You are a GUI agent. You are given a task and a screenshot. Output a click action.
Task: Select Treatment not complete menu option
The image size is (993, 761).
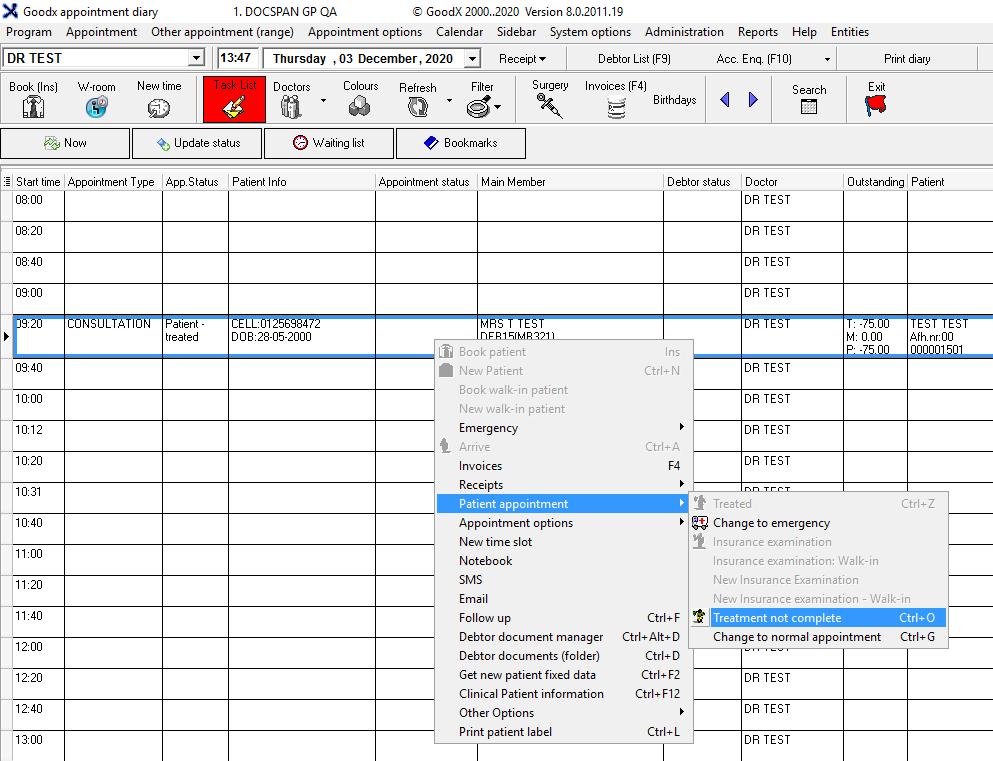pyautogui.click(x=777, y=618)
